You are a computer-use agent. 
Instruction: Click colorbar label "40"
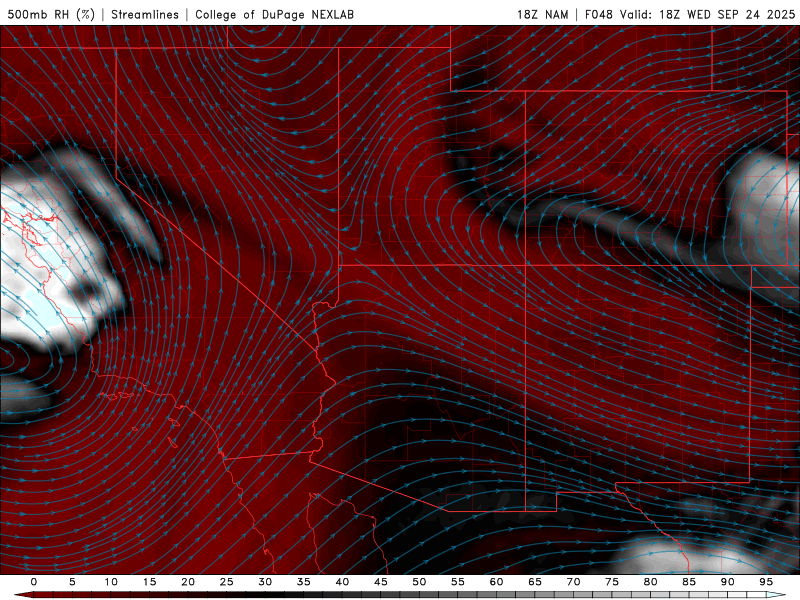click(x=342, y=582)
